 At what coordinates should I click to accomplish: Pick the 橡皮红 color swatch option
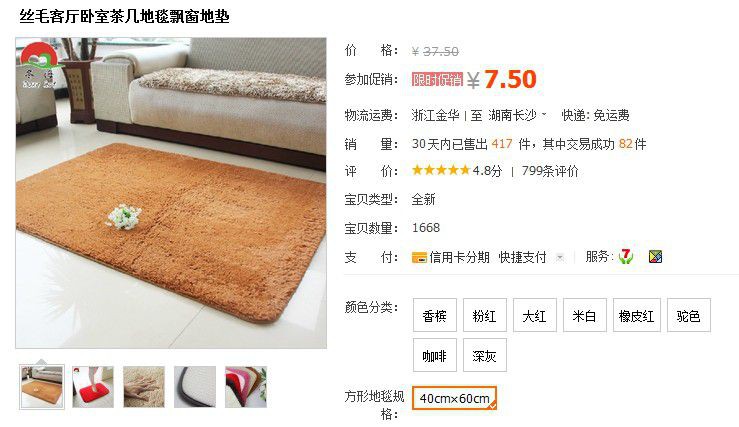tap(636, 315)
